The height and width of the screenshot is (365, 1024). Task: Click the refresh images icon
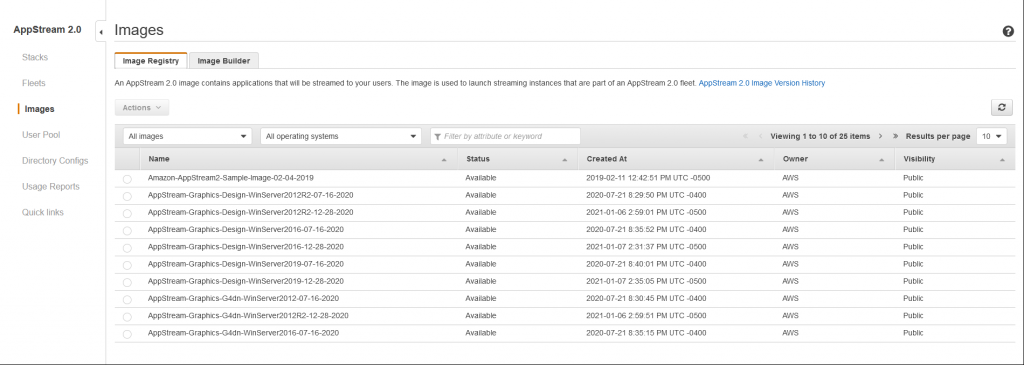(x=1001, y=108)
